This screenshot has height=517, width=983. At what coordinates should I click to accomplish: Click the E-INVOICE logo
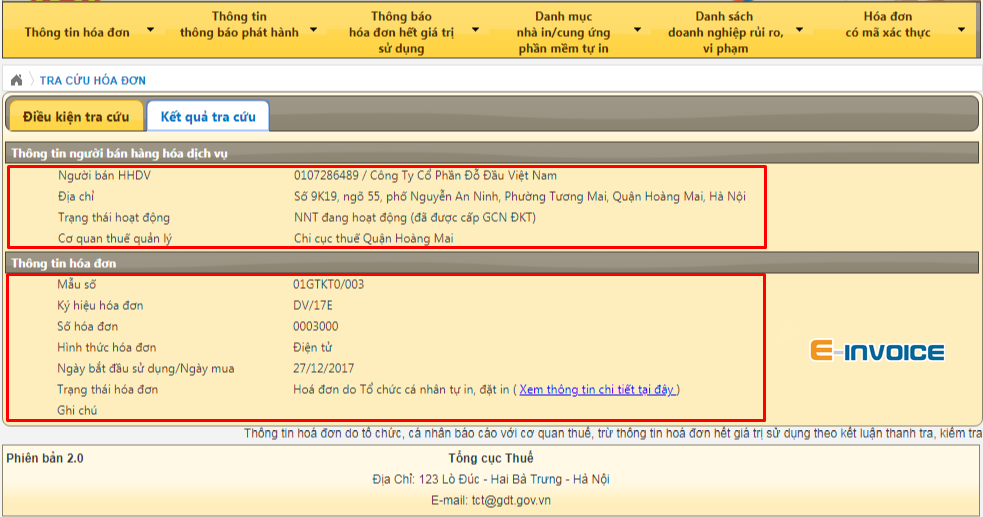[x=876, y=351]
